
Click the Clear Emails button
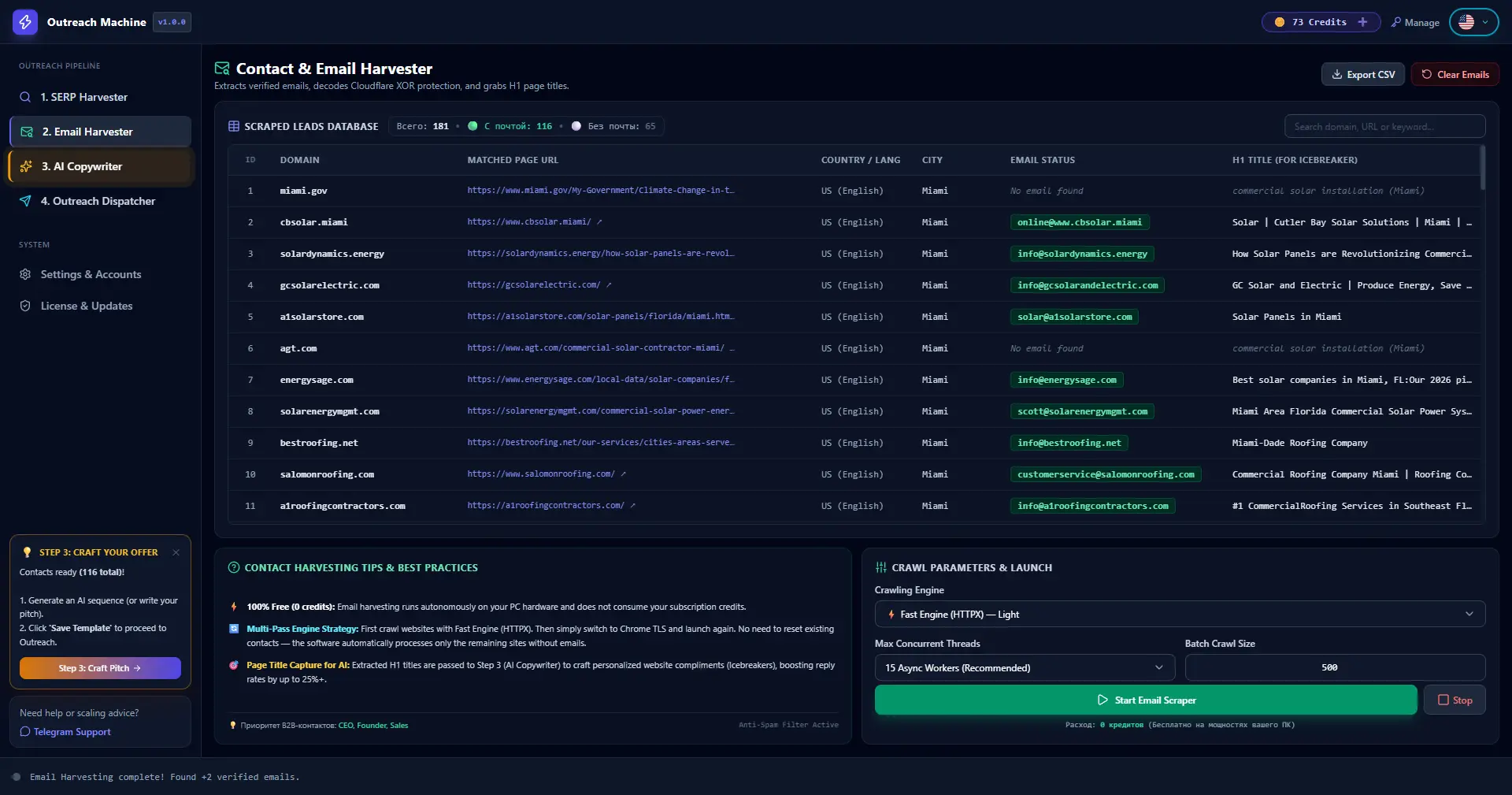(1455, 74)
